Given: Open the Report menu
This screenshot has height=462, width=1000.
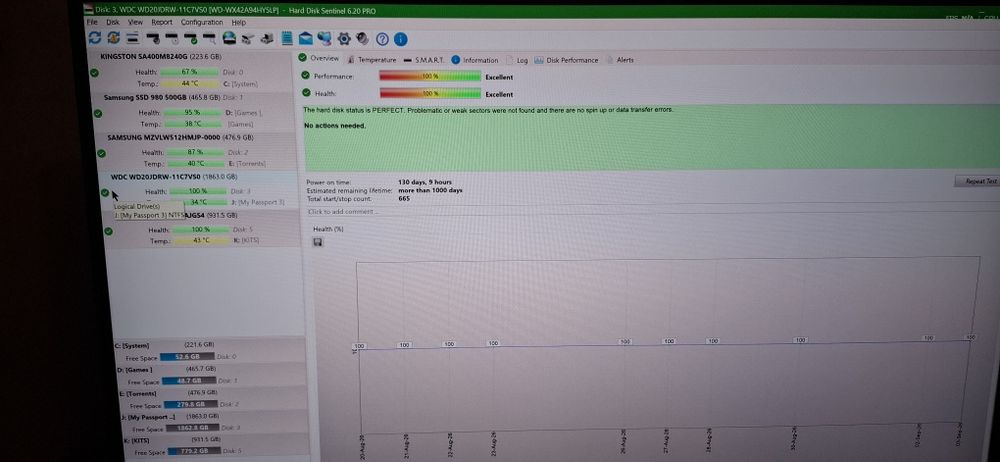Looking at the screenshot, I should 162,22.
